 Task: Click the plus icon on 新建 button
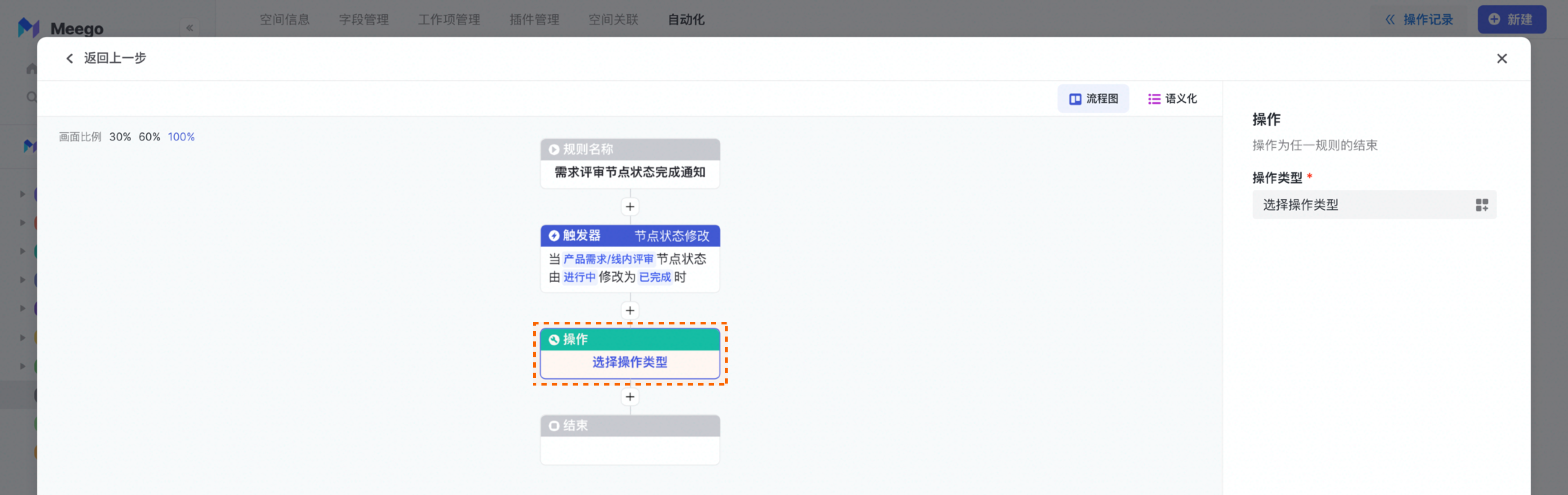pos(1494,20)
